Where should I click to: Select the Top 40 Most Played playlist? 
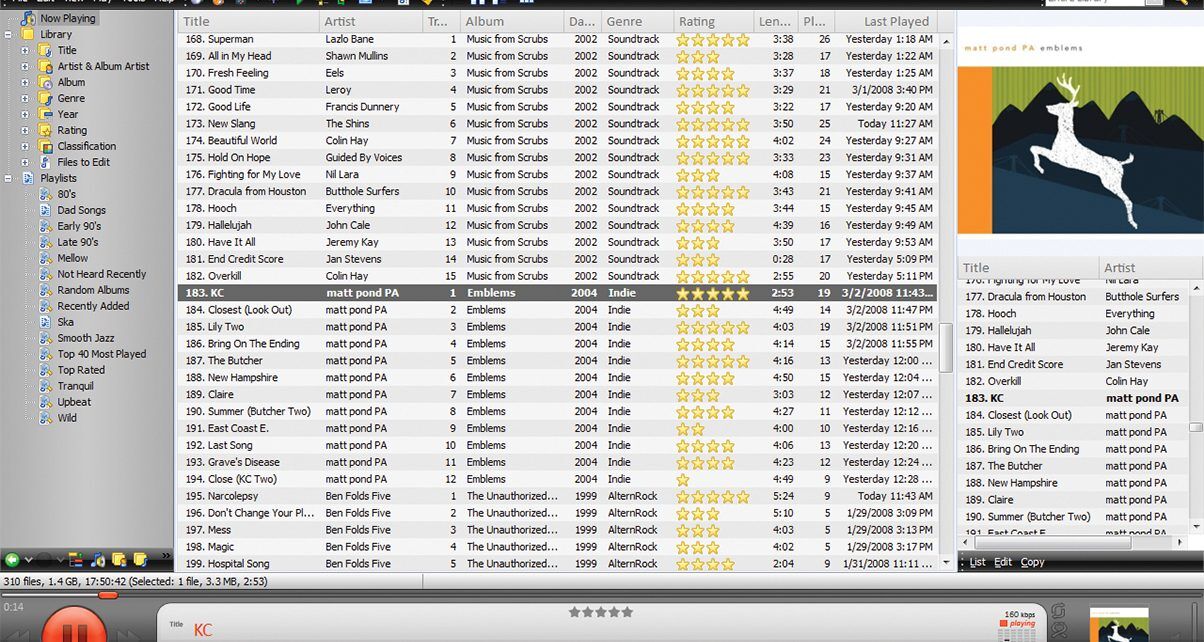tap(101, 354)
